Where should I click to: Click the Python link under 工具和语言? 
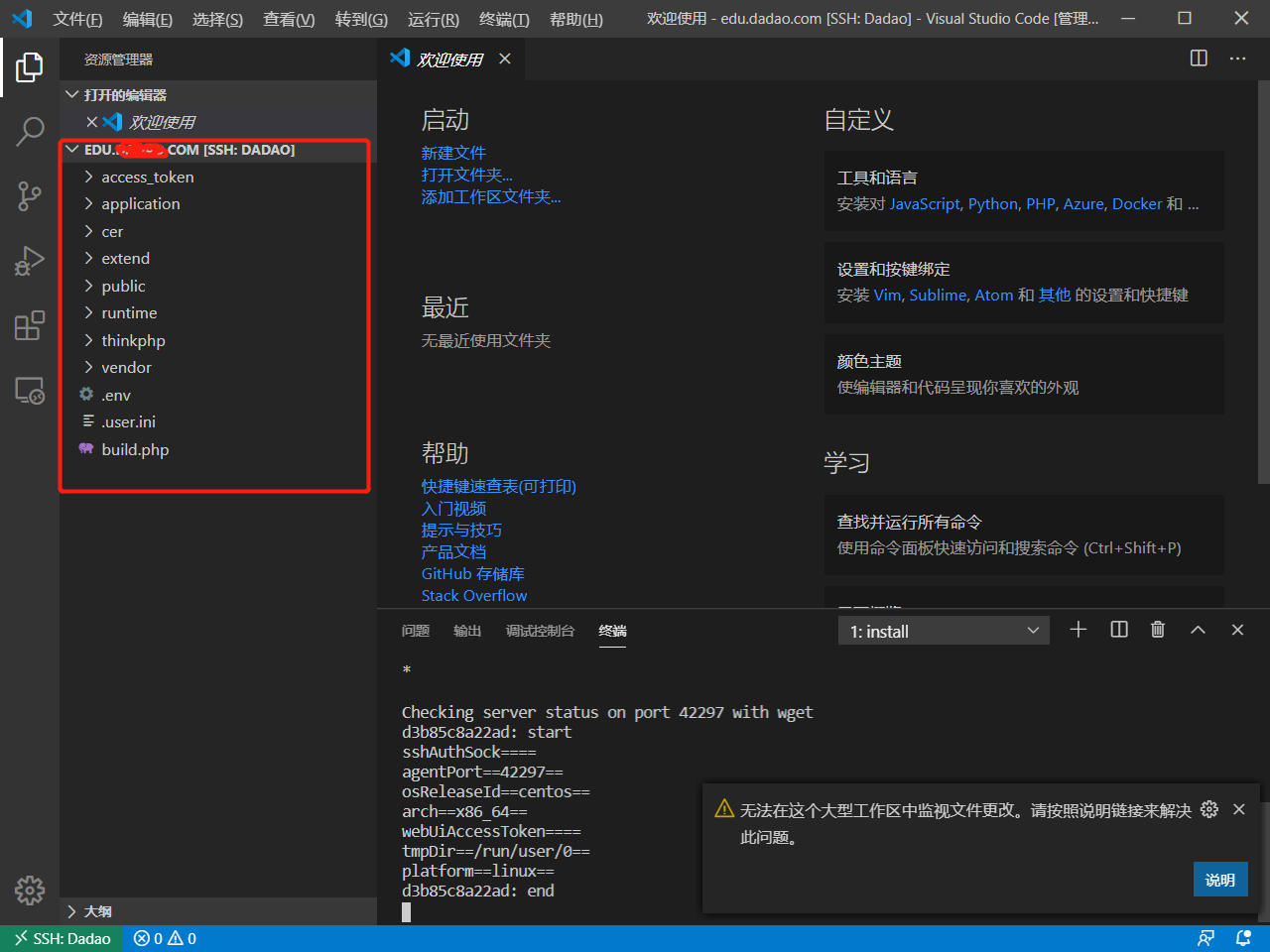point(993,203)
